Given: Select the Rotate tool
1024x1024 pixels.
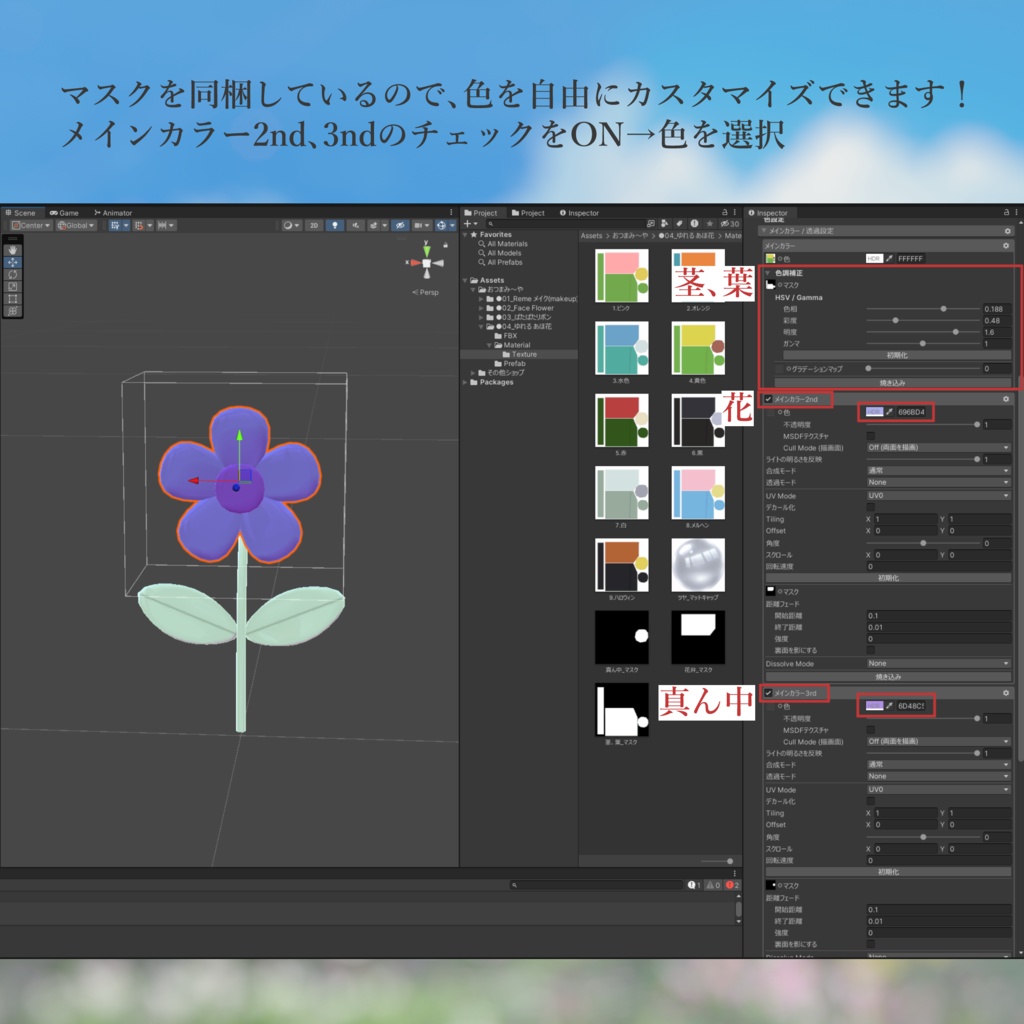Looking at the screenshot, I should click(x=12, y=274).
